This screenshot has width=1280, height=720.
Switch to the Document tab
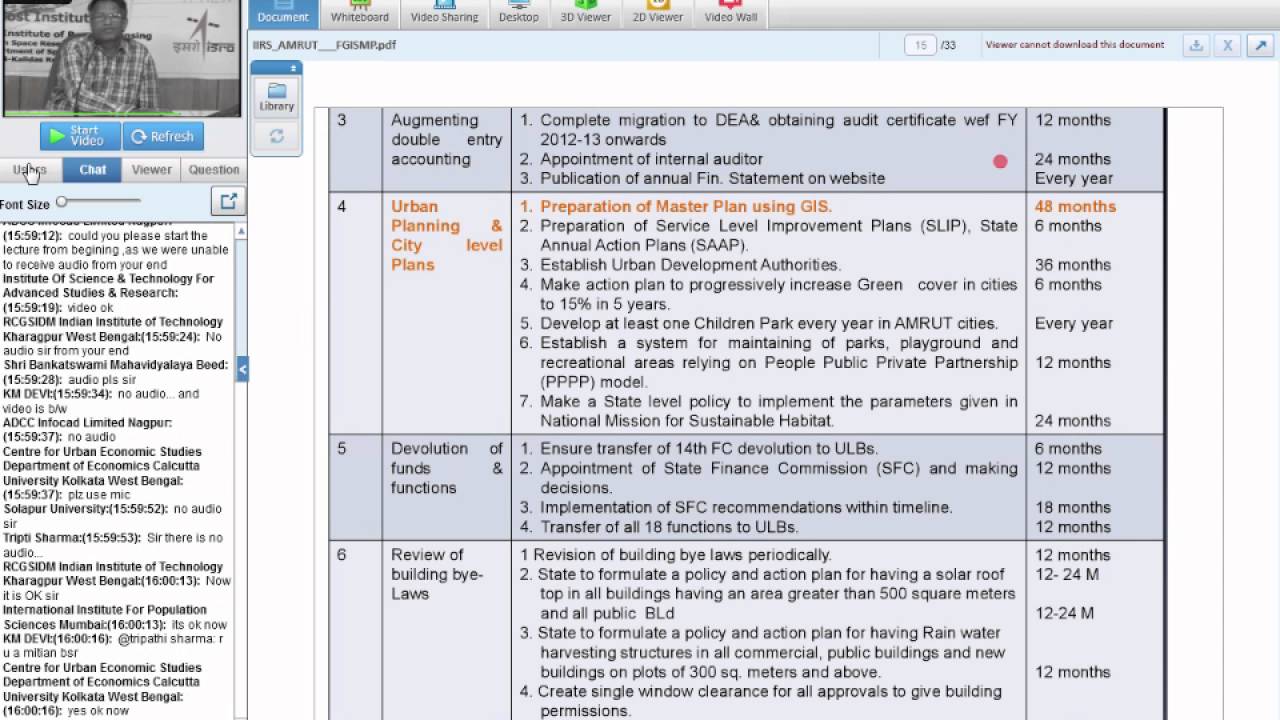pos(283,13)
